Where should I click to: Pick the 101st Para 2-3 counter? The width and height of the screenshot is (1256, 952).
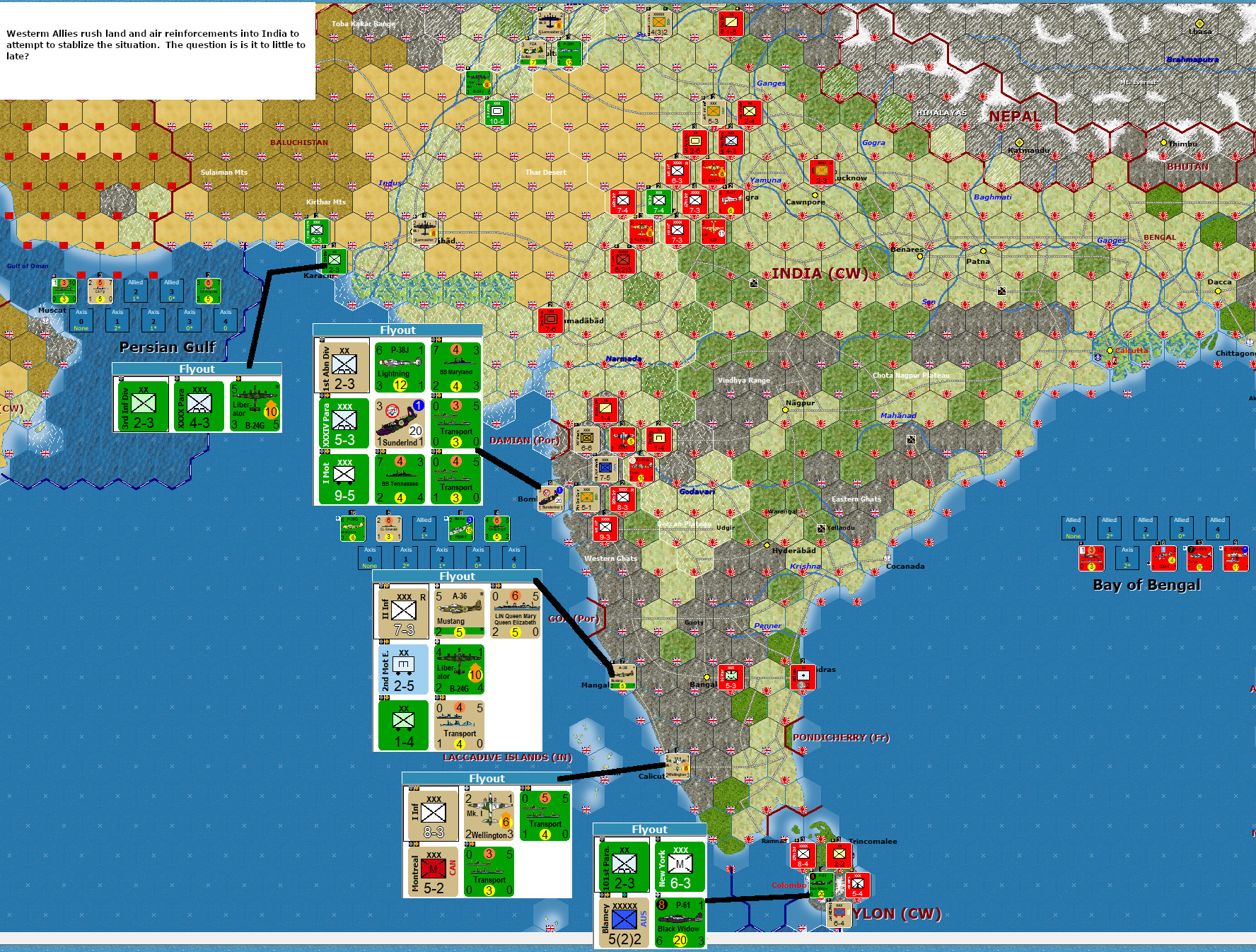[x=623, y=866]
